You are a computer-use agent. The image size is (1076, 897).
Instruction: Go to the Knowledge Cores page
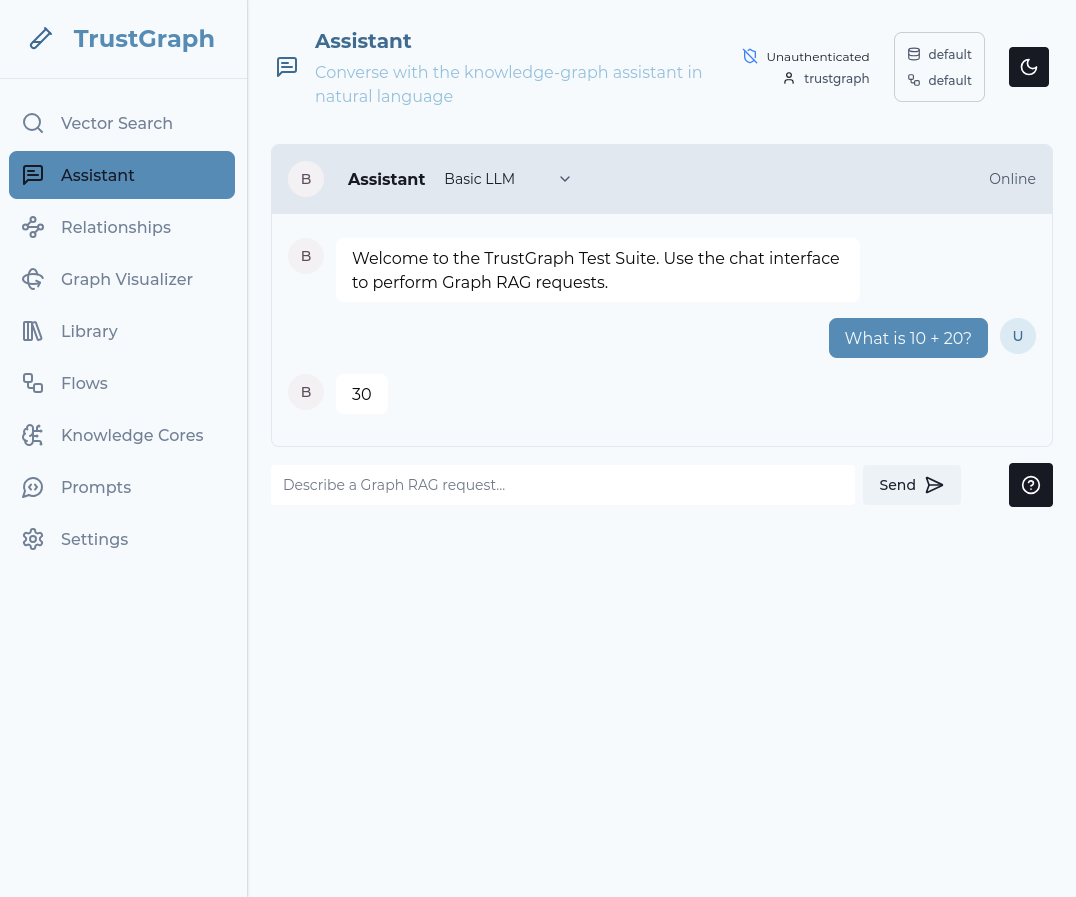[x=132, y=435]
